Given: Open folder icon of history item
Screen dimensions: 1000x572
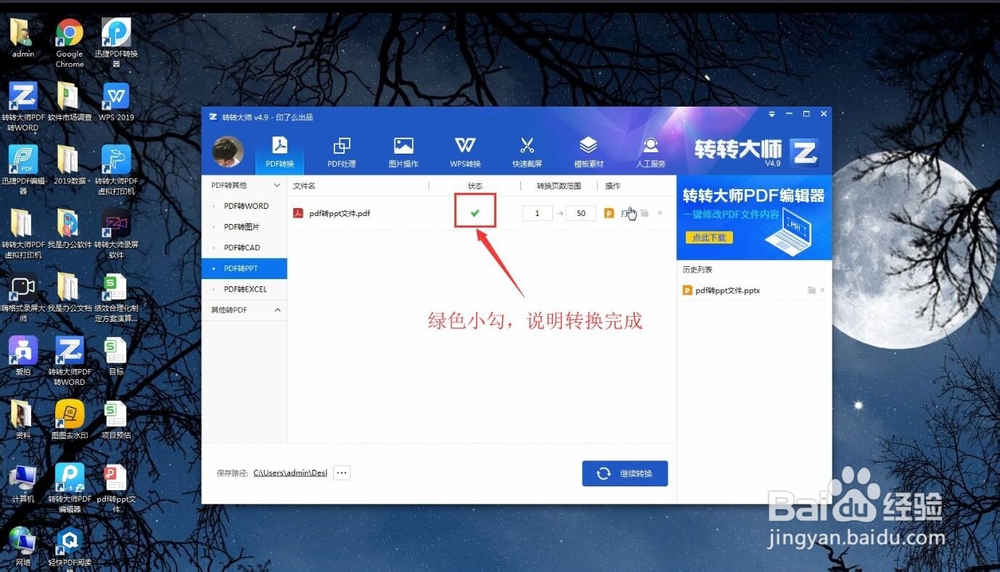Looking at the screenshot, I should click(811, 290).
